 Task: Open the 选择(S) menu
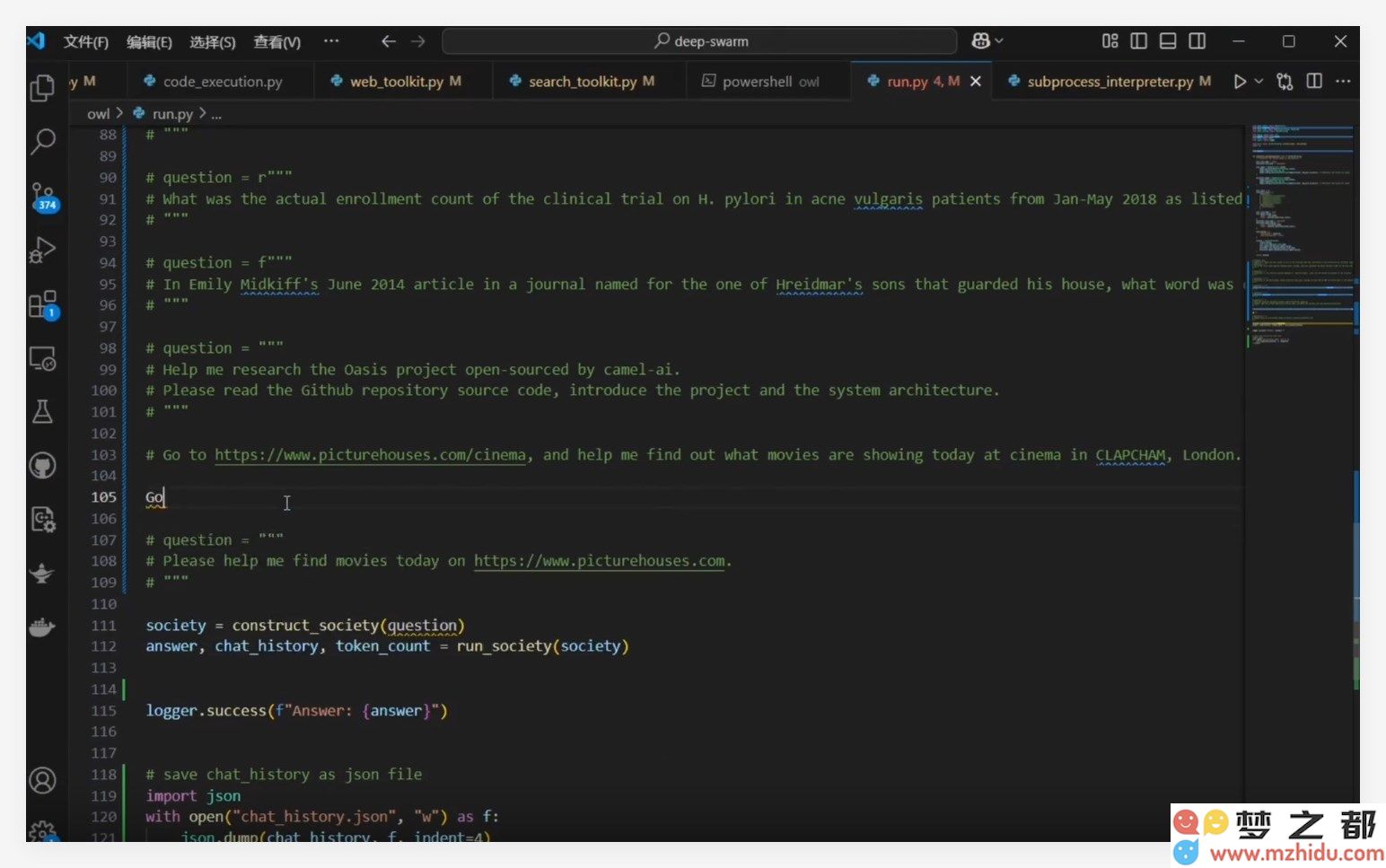213,42
